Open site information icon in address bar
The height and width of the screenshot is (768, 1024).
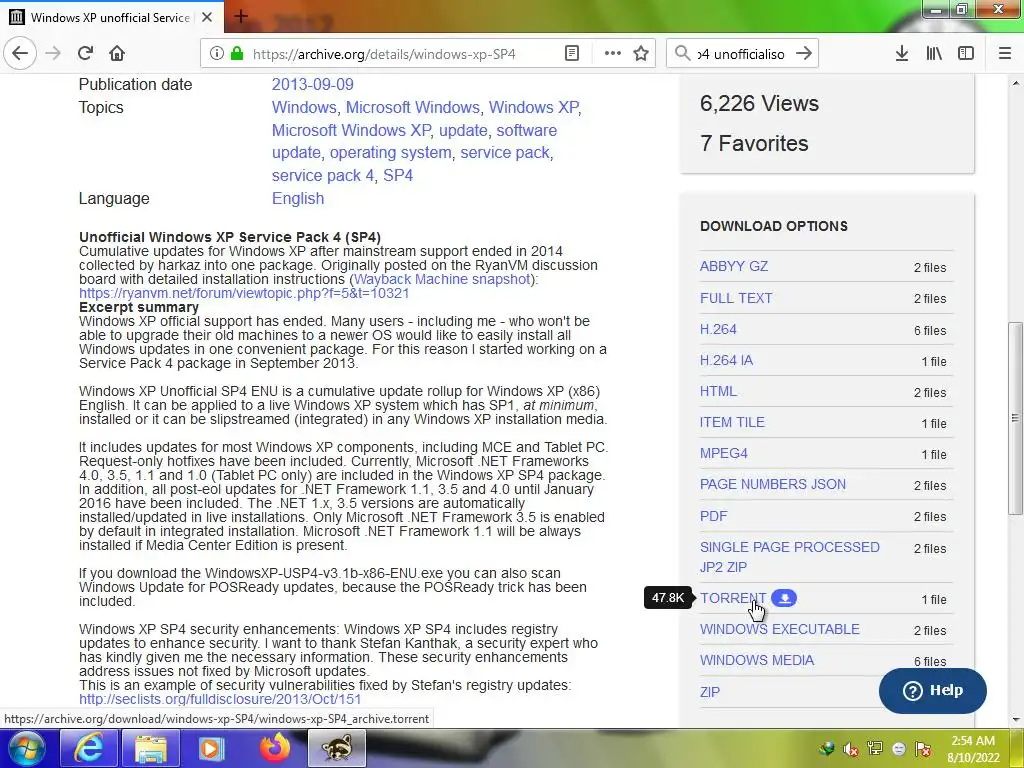click(216, 53)
